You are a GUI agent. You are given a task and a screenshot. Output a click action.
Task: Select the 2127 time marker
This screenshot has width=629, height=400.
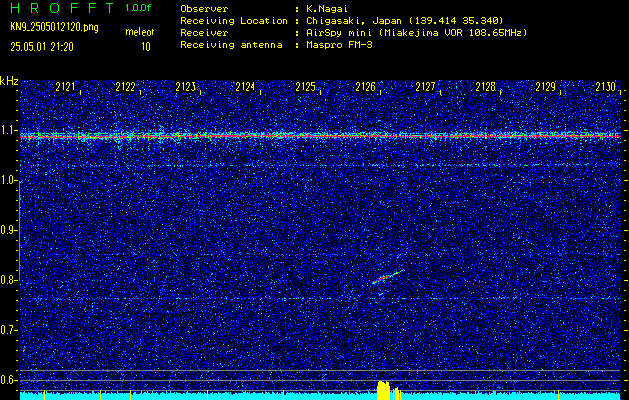[x=425, y=87]
